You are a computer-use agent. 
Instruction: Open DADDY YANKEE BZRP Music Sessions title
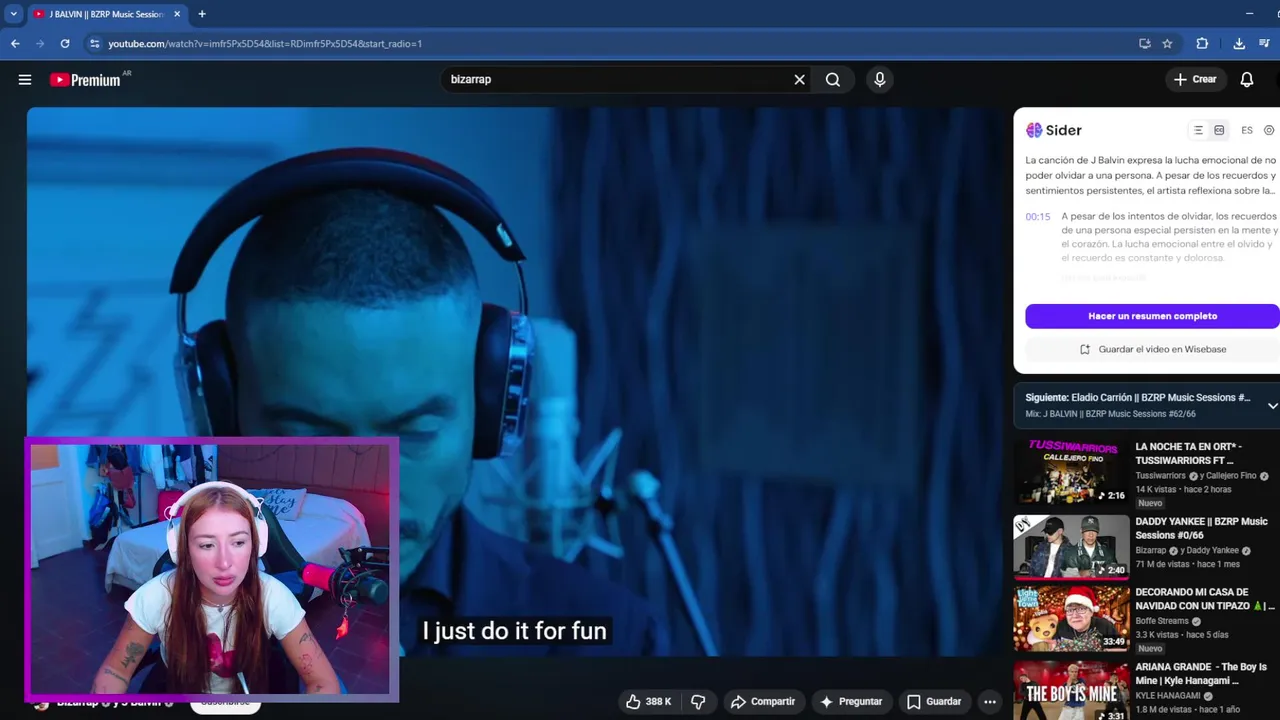[x=1201, y=528]
